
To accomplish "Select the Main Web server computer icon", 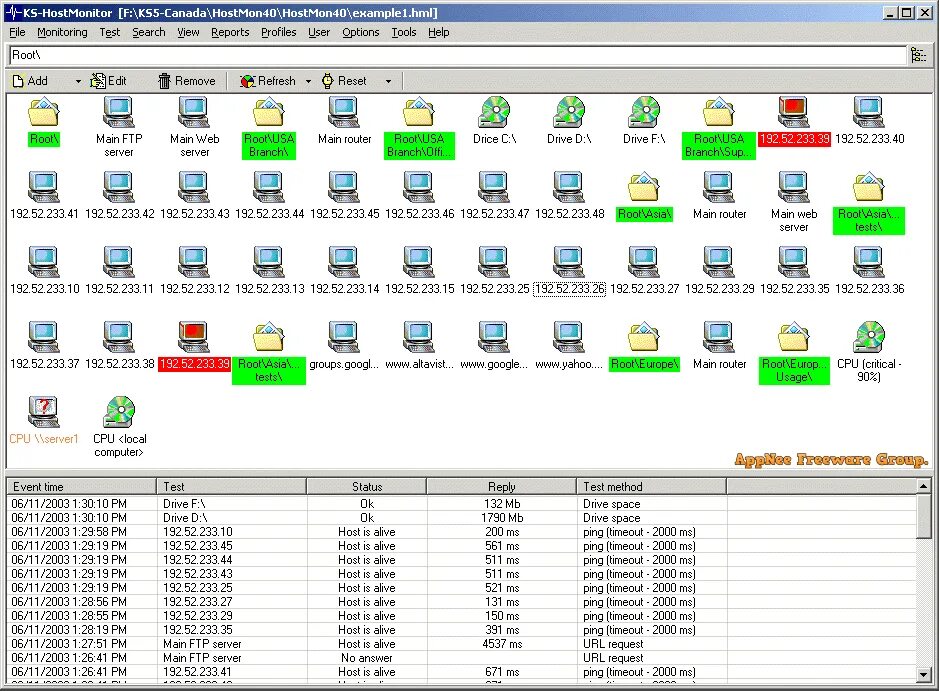I will 194,113.
